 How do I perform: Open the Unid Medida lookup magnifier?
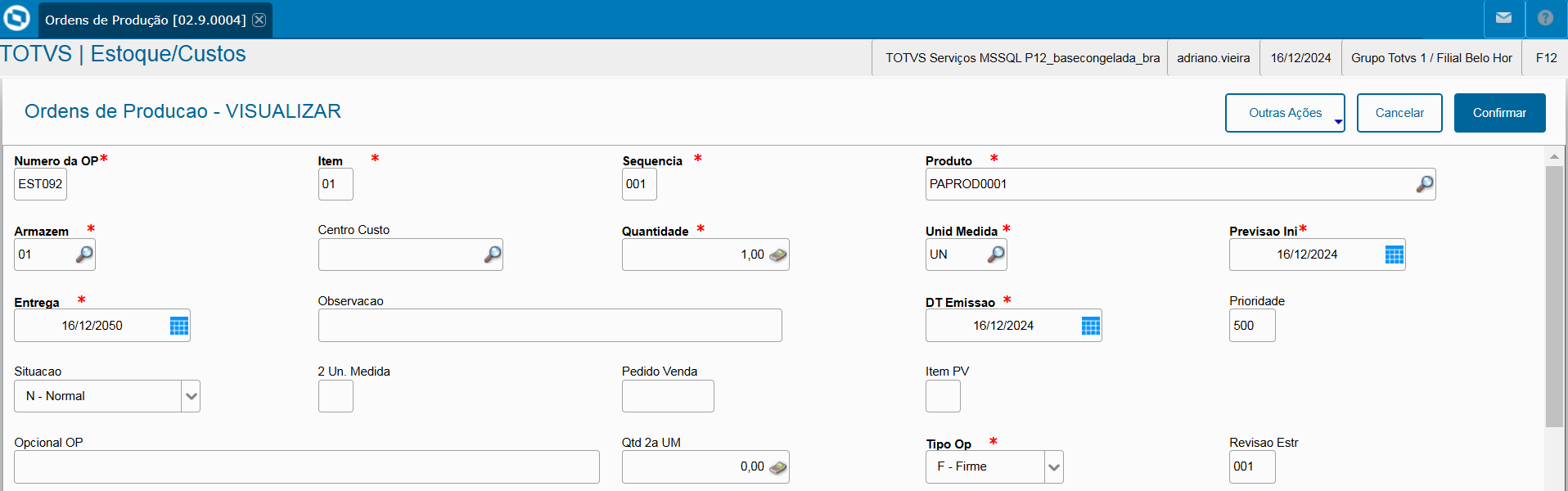coord(995,255)
